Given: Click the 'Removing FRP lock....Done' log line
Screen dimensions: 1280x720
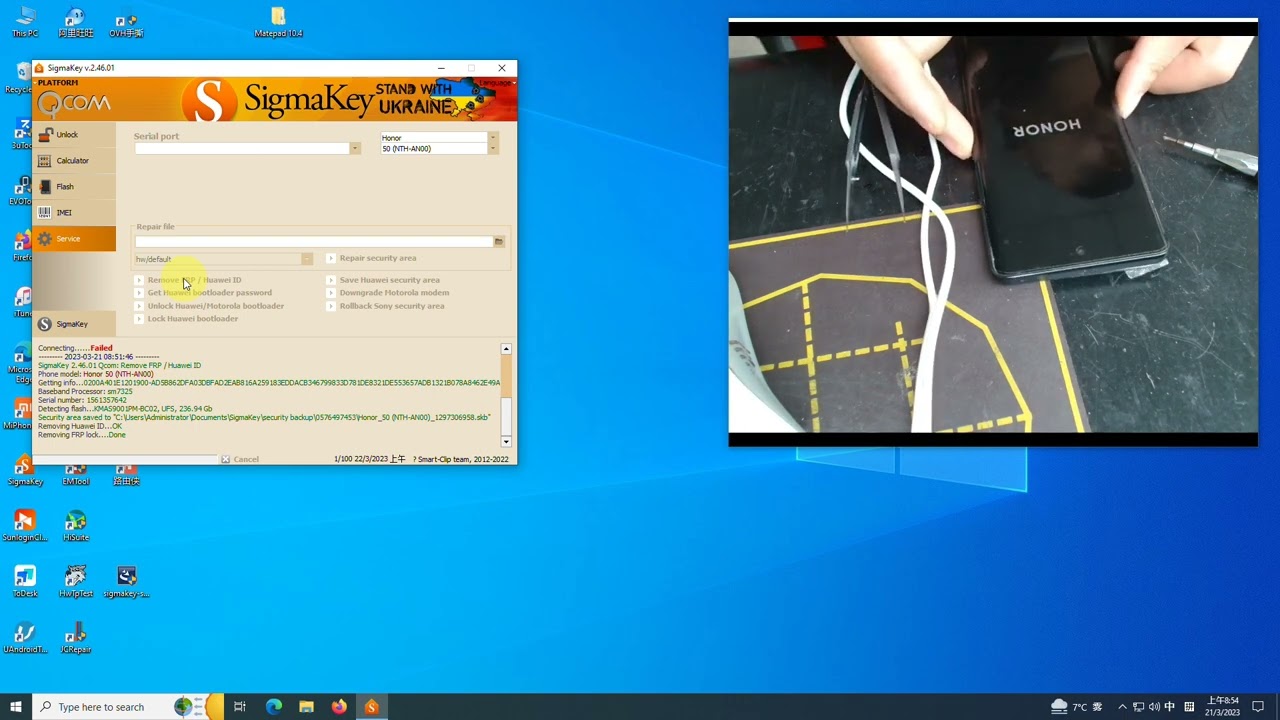Looking at the screenshot, I should coord(82,435).
